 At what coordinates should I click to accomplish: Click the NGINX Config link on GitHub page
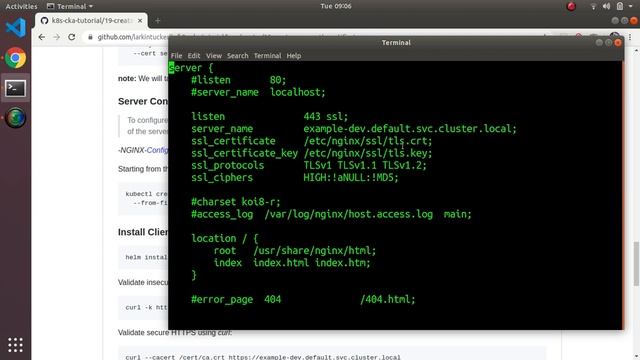point(157,150)
